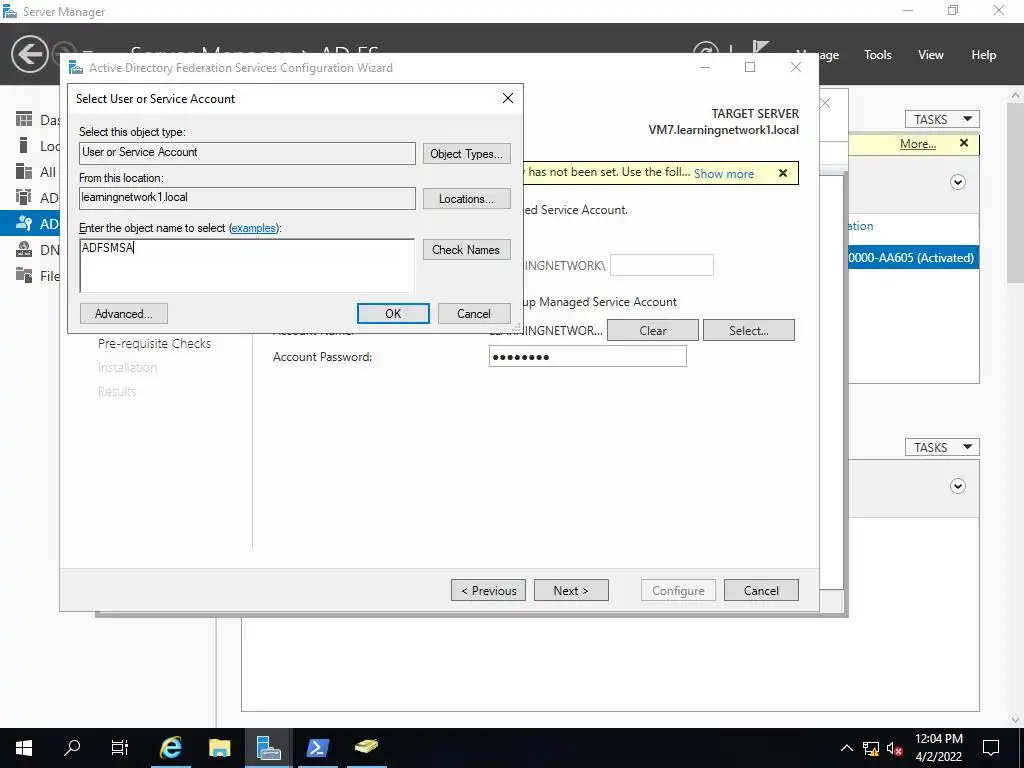Viewport: 1024px width, 768px height.
Task: Click the network tray icon
Action: click(871, 748)
